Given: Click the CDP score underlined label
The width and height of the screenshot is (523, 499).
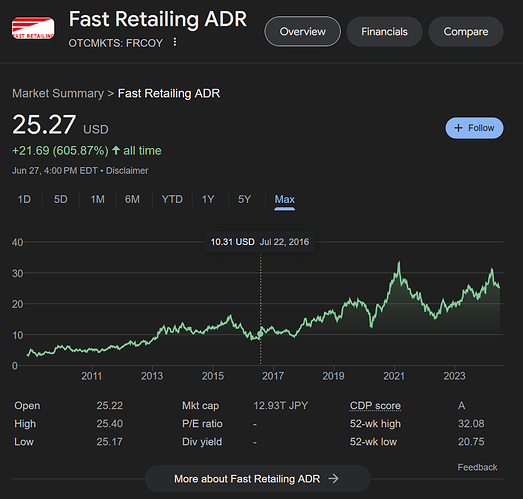Looking at the screenshot, I should point(375,406).
